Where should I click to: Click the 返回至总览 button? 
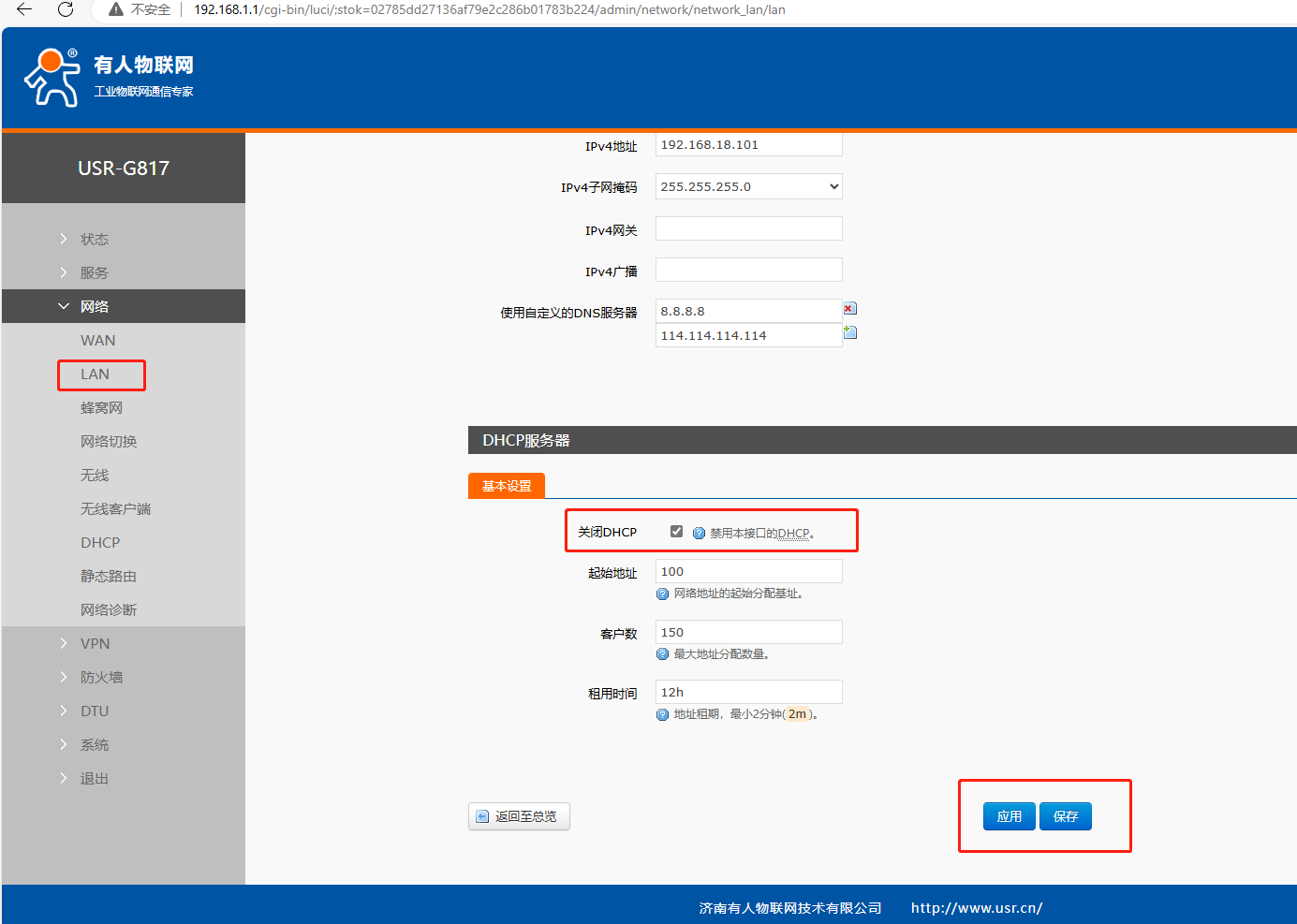pos(519,816)
